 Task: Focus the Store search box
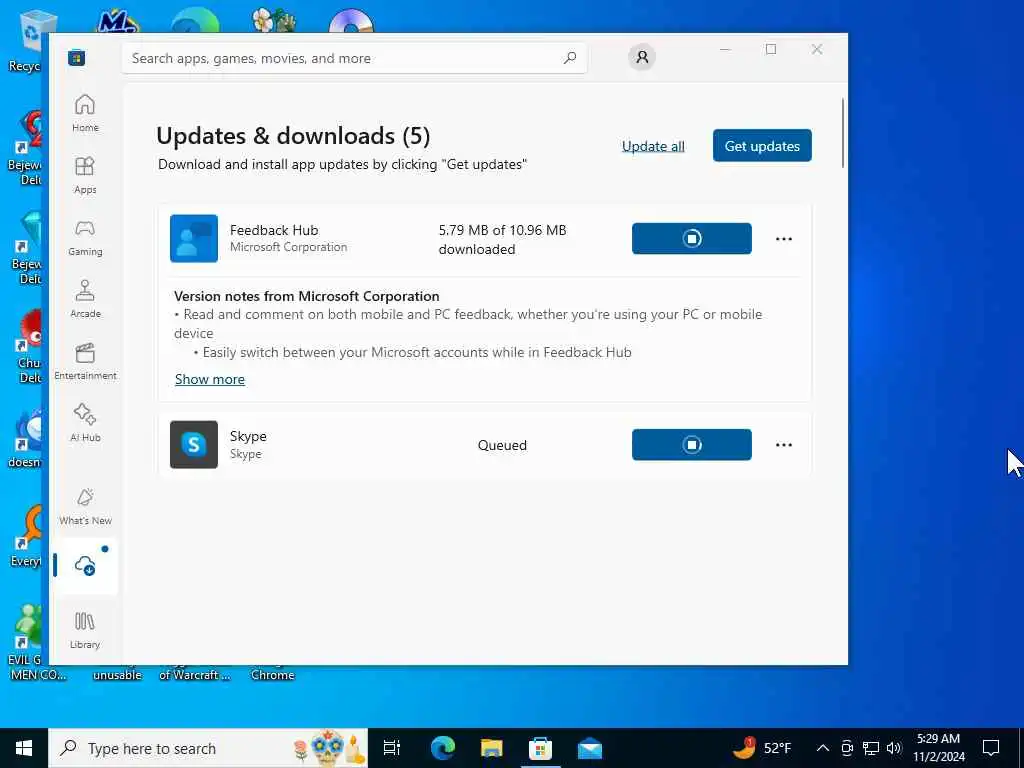point(354,58)
